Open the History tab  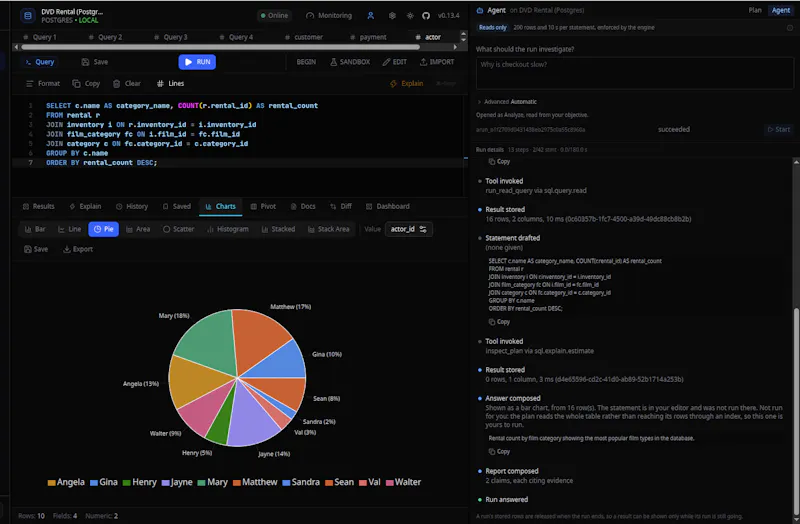coord(132,206)
